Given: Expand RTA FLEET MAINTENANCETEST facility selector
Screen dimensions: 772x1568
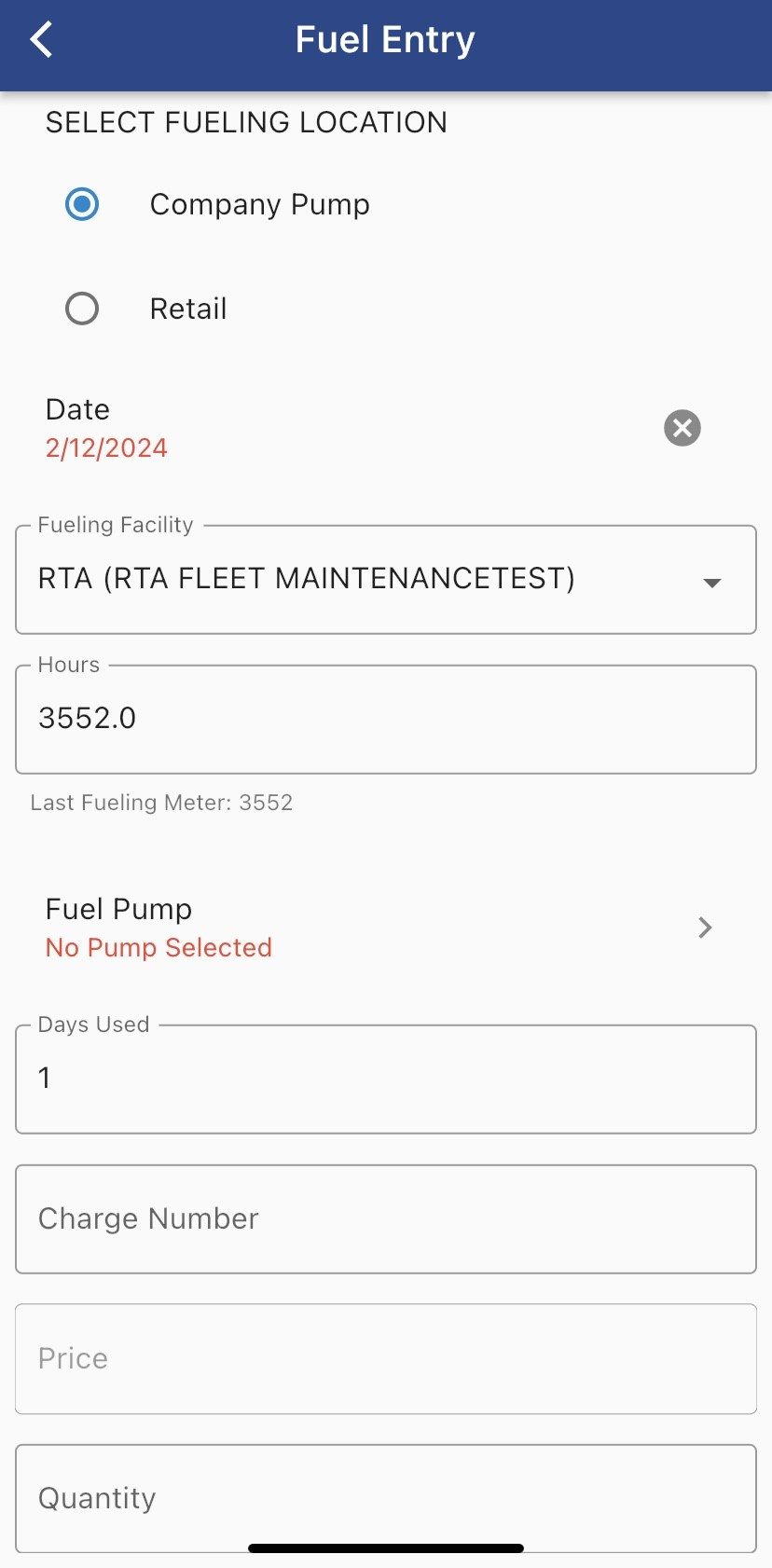Looking at the screenshot, I should [306, 579].
